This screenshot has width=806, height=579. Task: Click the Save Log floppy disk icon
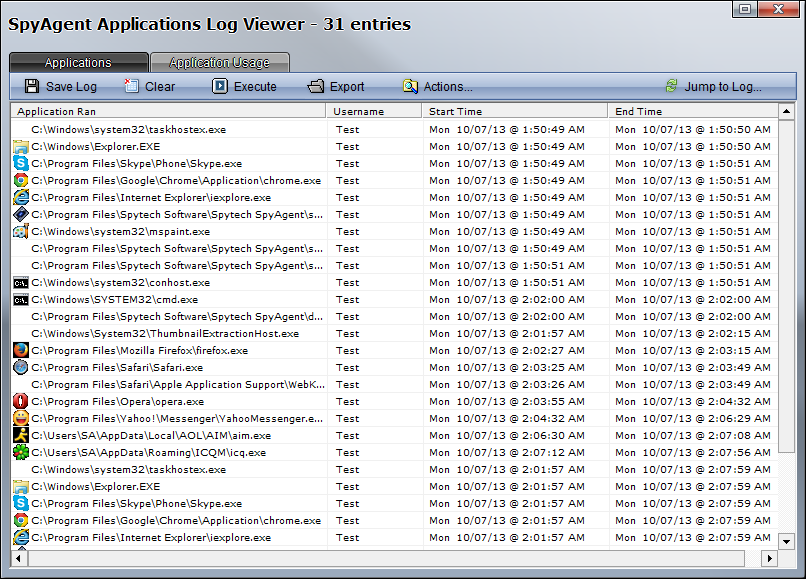[x=32, y=87]
